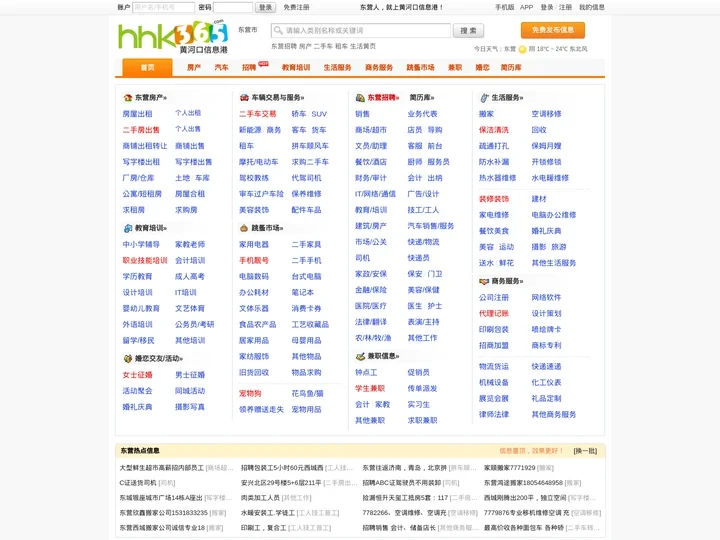The height and width of the screenshot is (540, 720).
Task: Open the 保洁清洗 service link
Action: (x=494, y=130)
